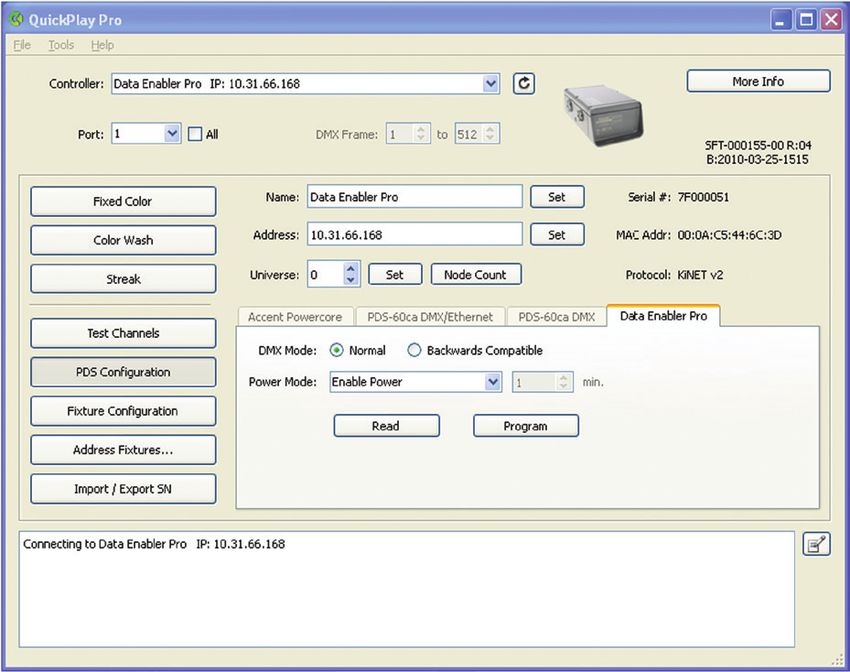Open the Streak effect
Image resolution: width=850 pixels, height=672 pixels.
click(x=123, y=279)
